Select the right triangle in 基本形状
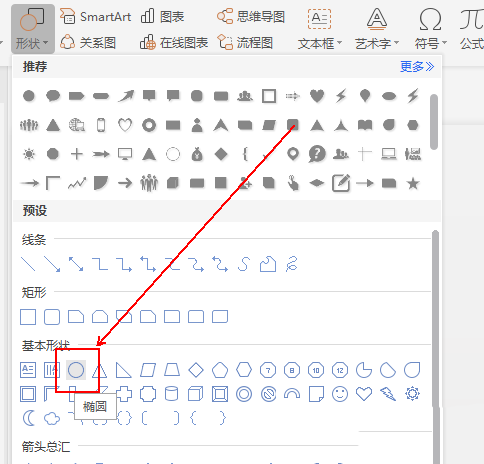This screenshot has height=464, width=484. 123,370
